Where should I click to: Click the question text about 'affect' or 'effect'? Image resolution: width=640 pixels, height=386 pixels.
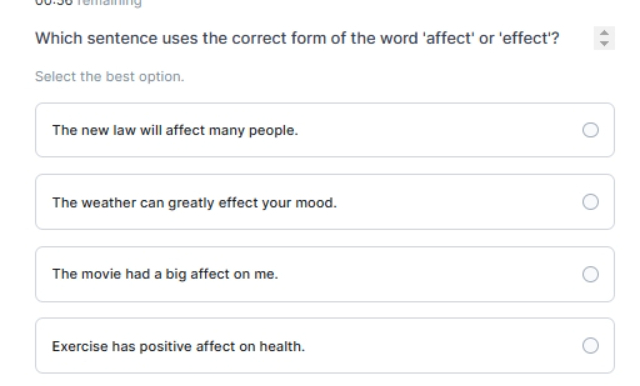click(297, 38)
